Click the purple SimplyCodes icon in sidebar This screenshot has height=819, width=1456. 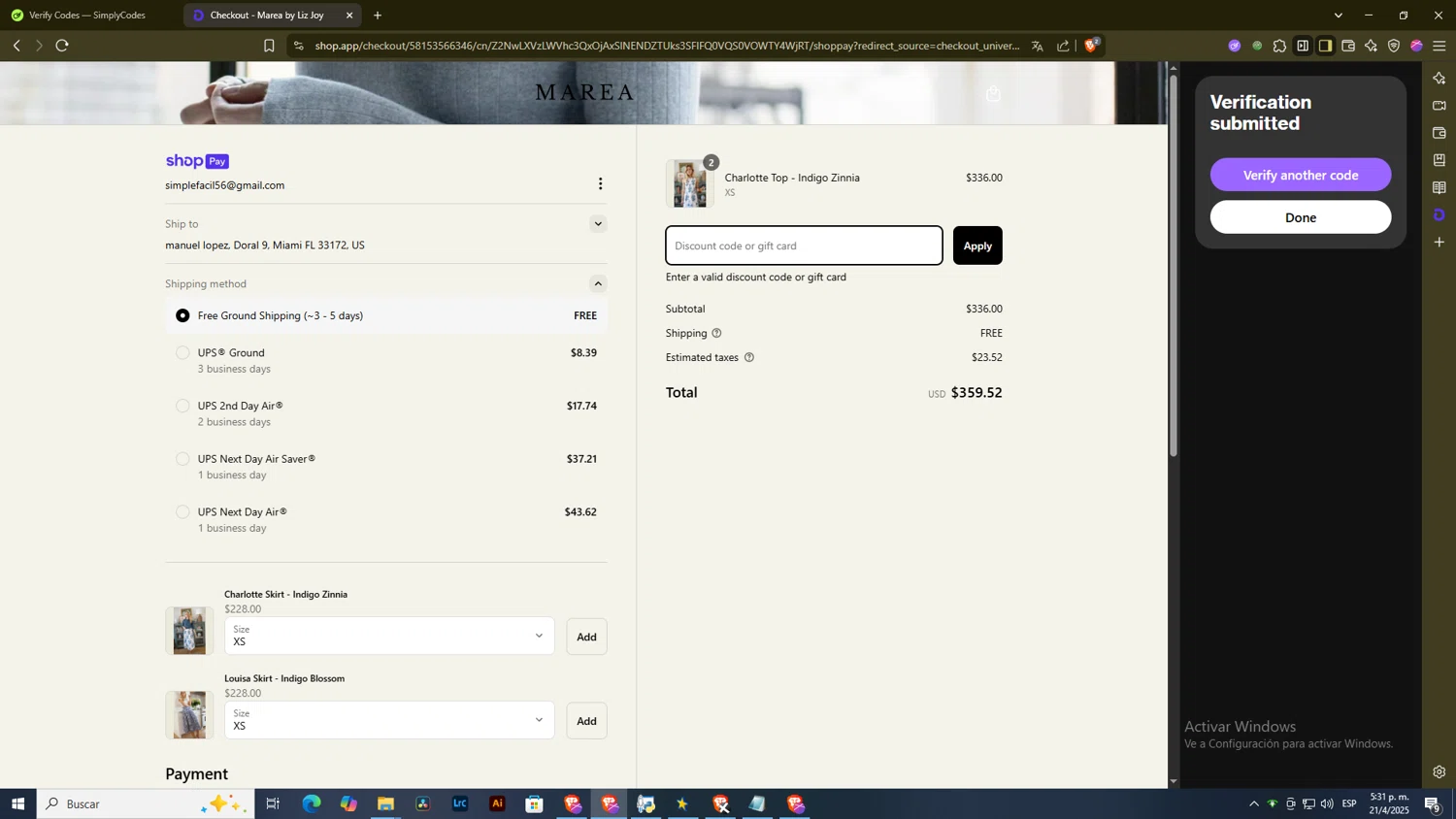(x=1439, y=214)
